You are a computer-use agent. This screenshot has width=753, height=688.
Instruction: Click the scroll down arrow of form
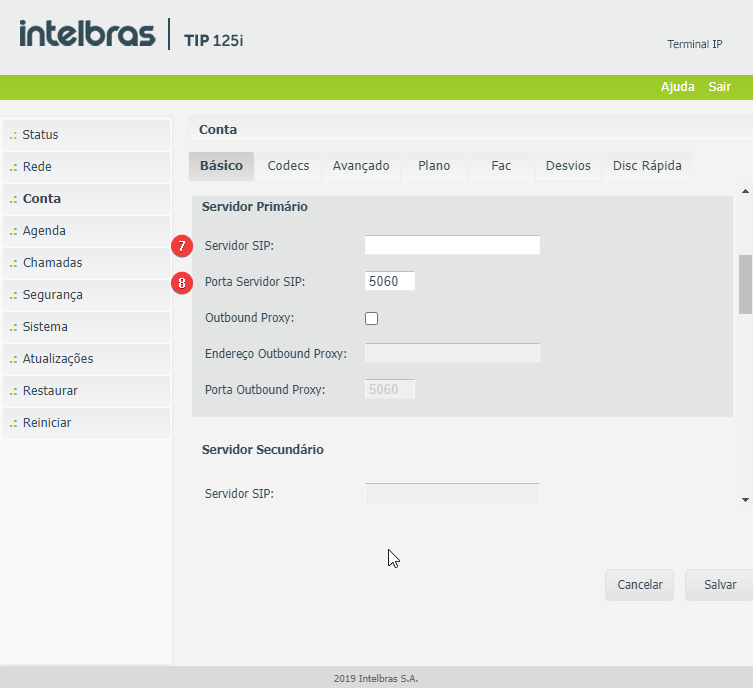(x=745, y=498)
